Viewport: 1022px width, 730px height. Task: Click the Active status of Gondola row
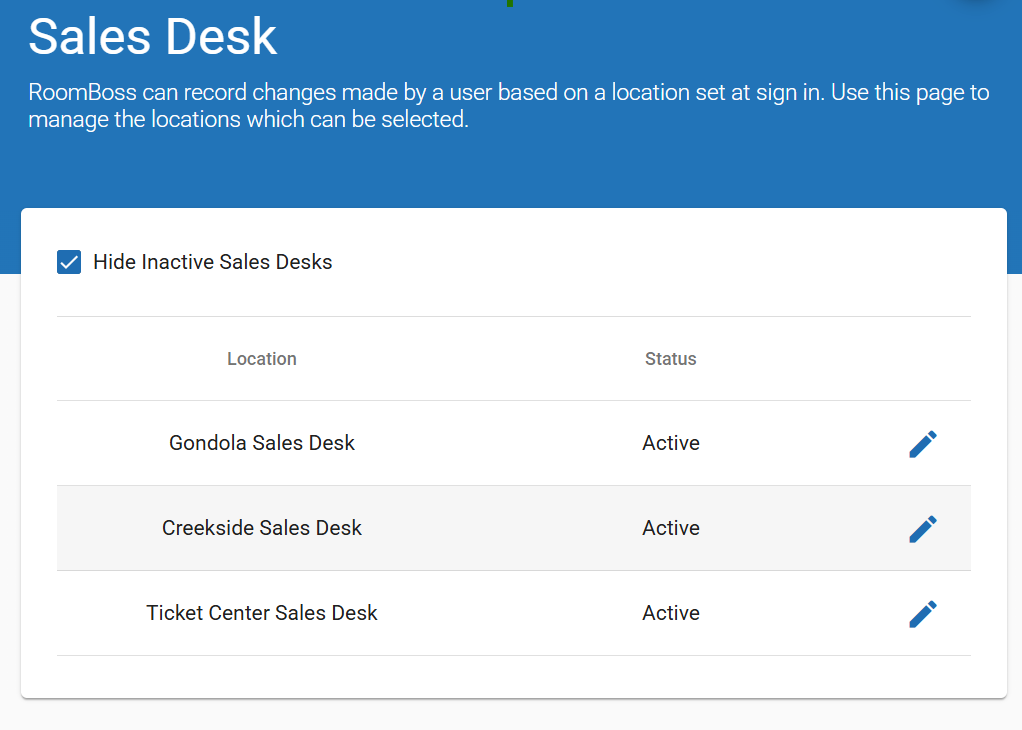670,443
